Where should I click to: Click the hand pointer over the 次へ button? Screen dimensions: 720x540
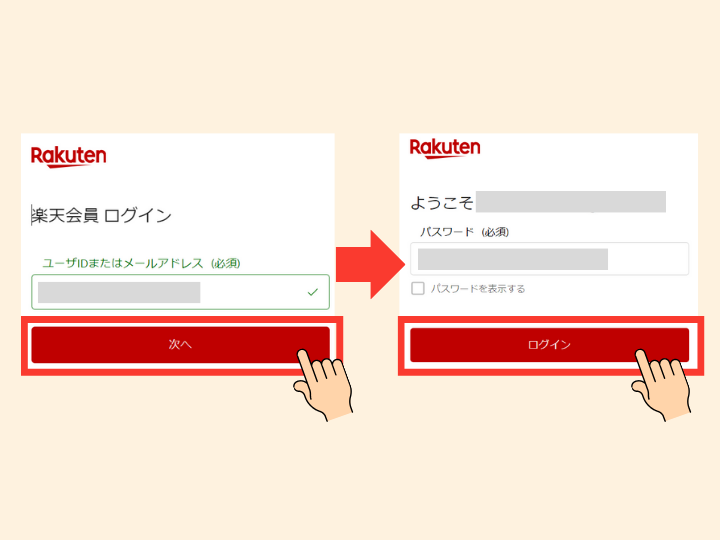pos(323,385)
